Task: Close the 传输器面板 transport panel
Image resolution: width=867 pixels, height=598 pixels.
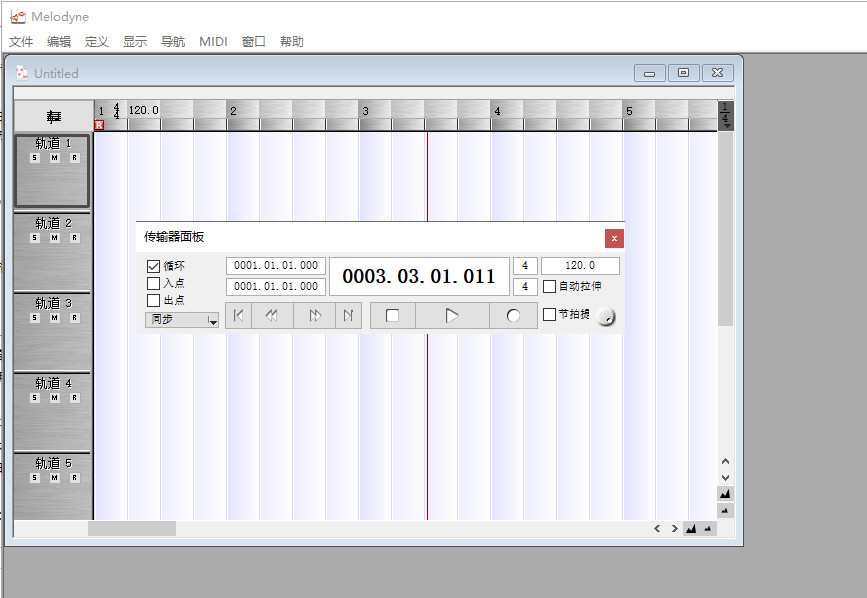Action: tap(614, 239)
